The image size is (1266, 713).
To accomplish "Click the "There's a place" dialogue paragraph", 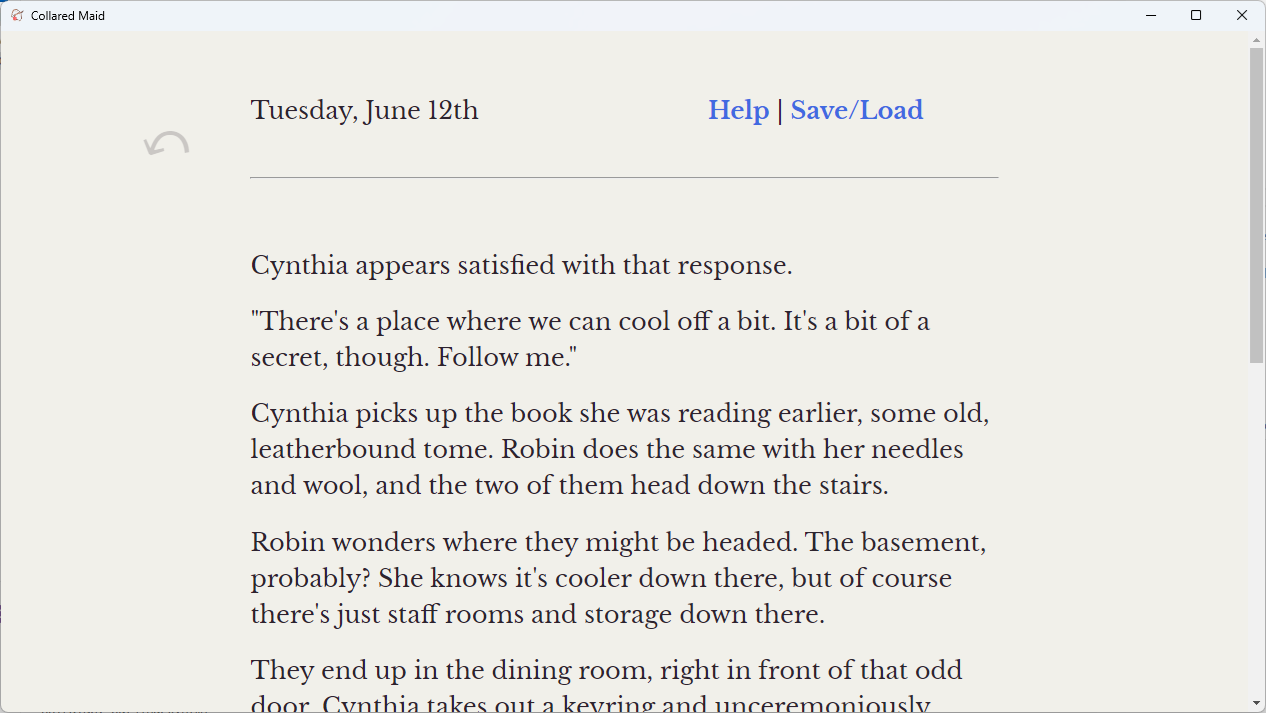I will tap(590, 340).
